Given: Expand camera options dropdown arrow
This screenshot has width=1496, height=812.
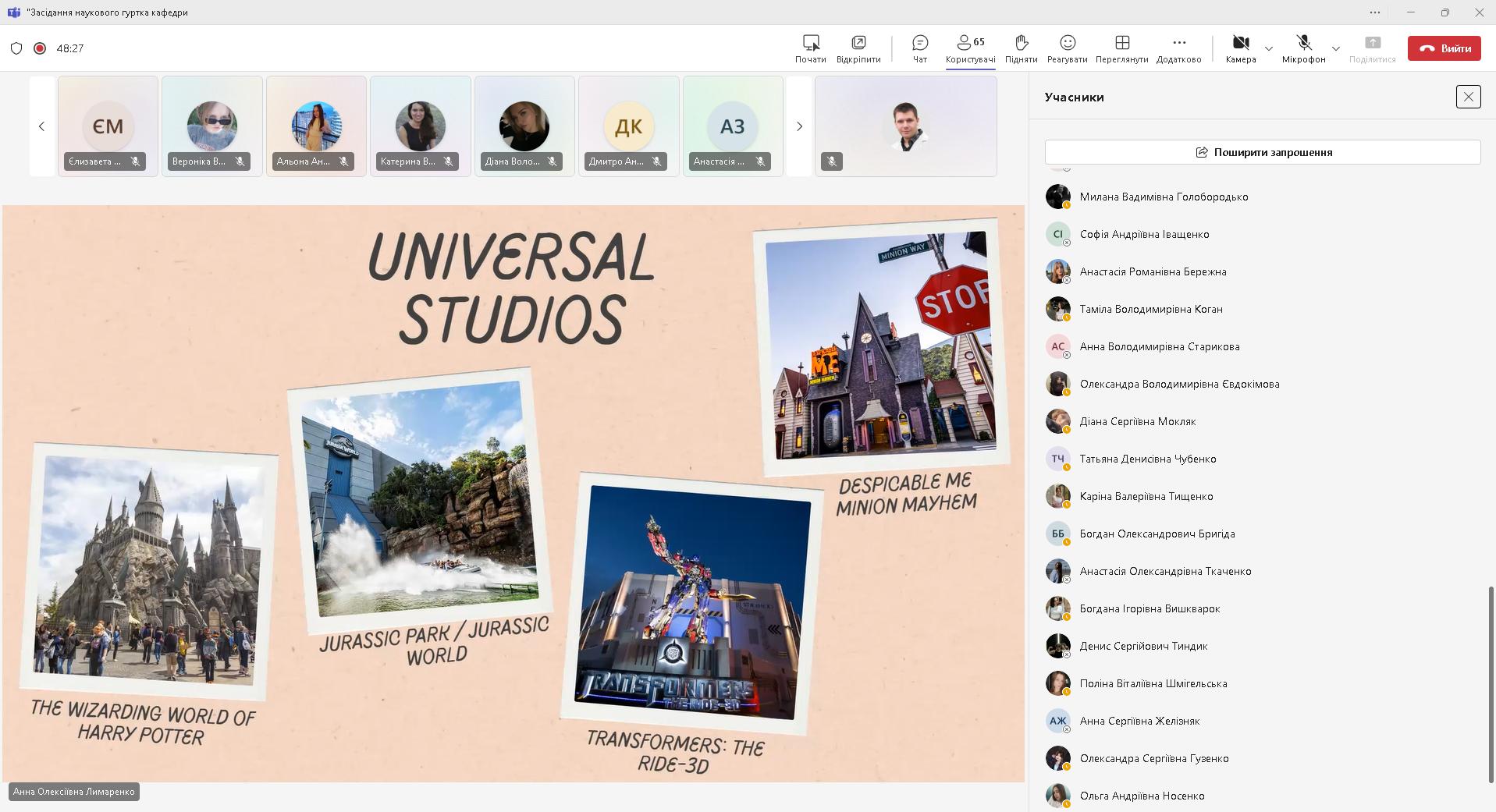Looking at the screenshot, I should click(1268, 48).
